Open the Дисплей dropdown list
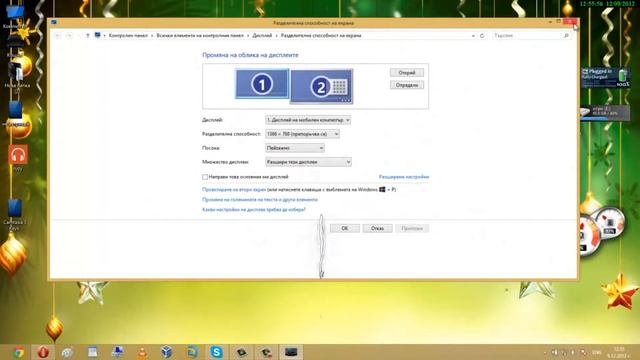The image size is (640, 360). pos(308,120)
